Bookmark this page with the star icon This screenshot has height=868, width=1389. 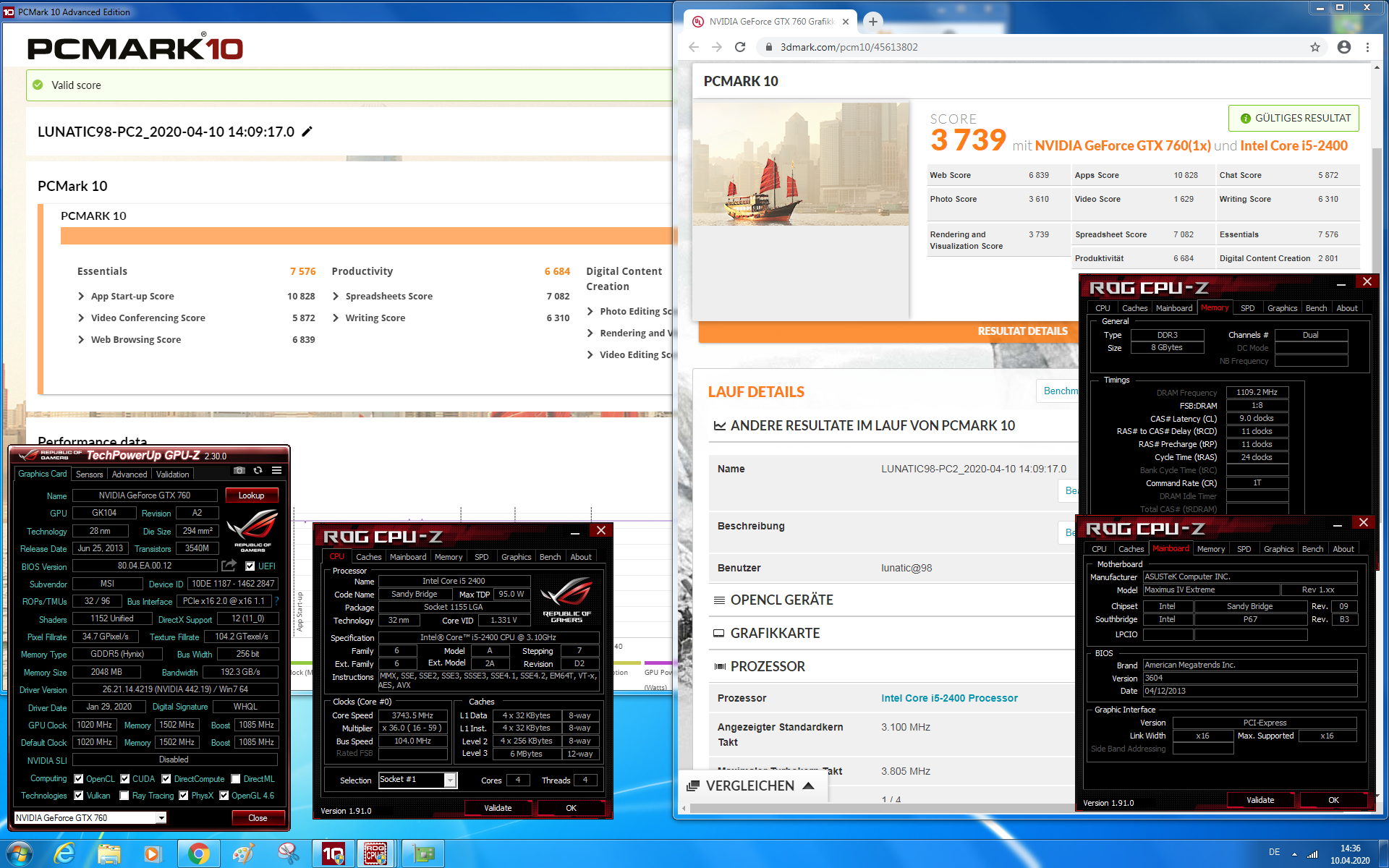[1314, 47]
